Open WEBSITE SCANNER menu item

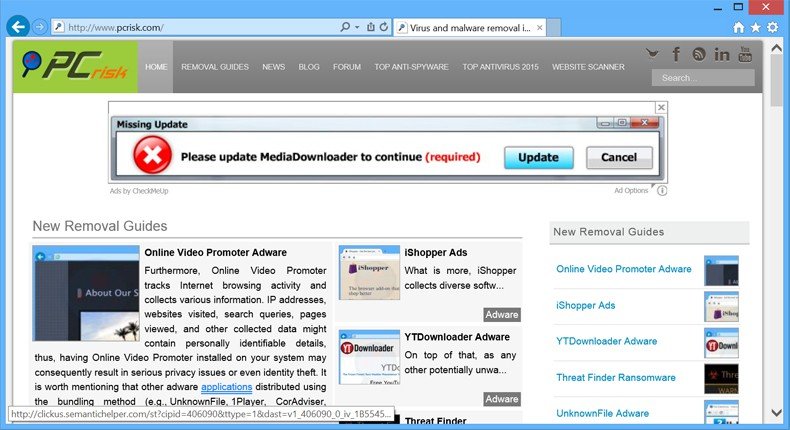[588, 67]
